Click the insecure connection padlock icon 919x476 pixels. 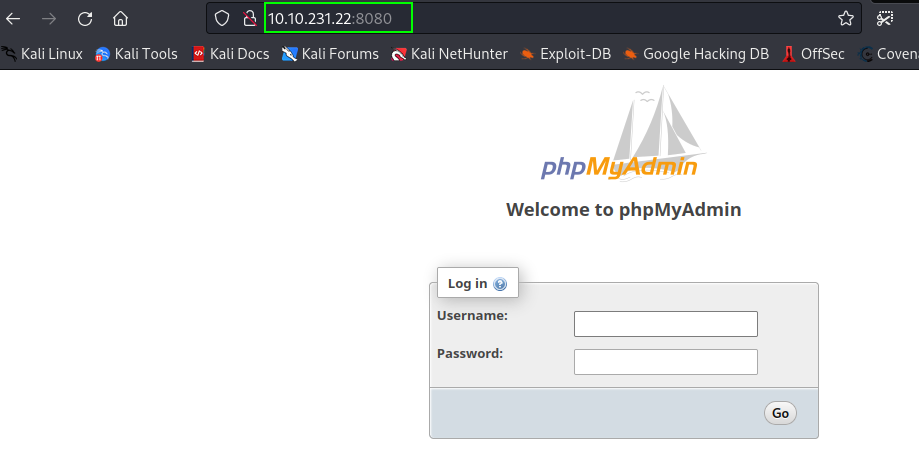point(250,18)
